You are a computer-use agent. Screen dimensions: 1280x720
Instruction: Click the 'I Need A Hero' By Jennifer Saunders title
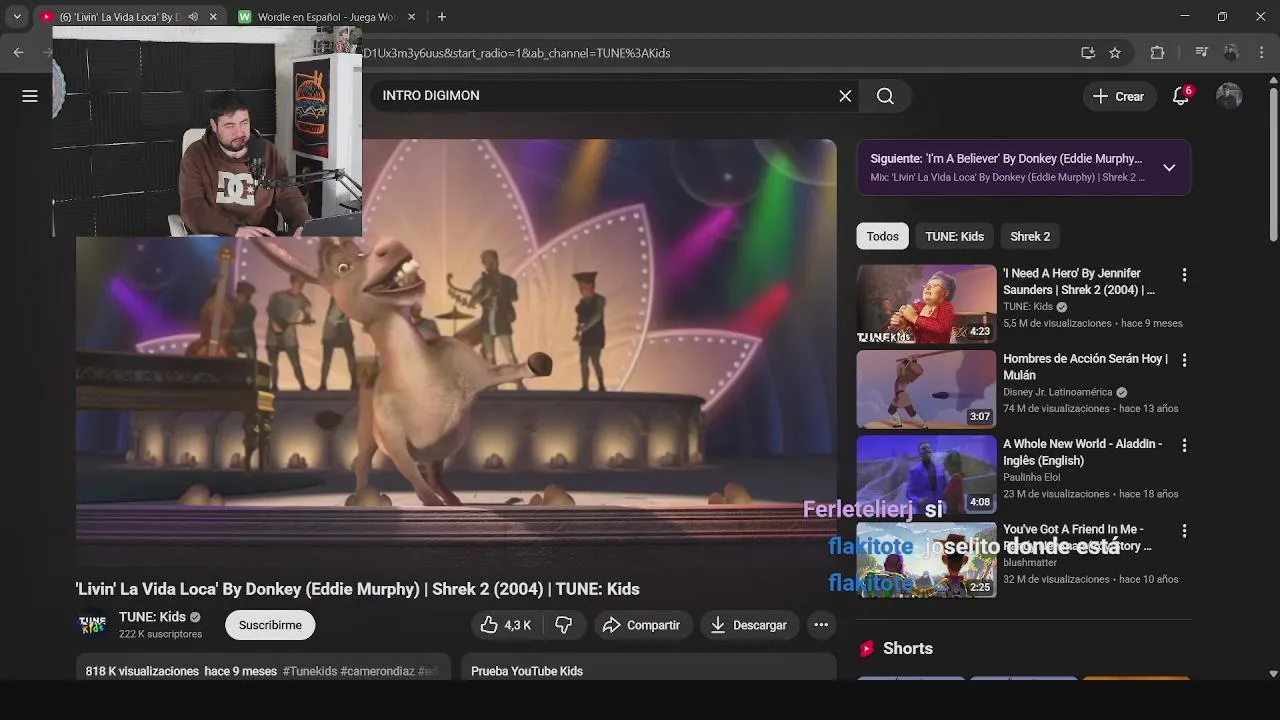1078,281
